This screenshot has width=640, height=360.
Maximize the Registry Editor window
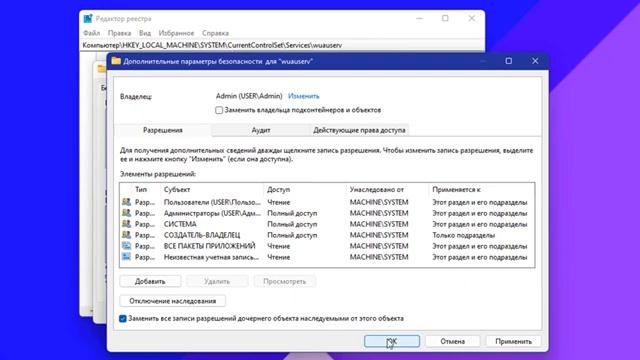coord(445,18)
